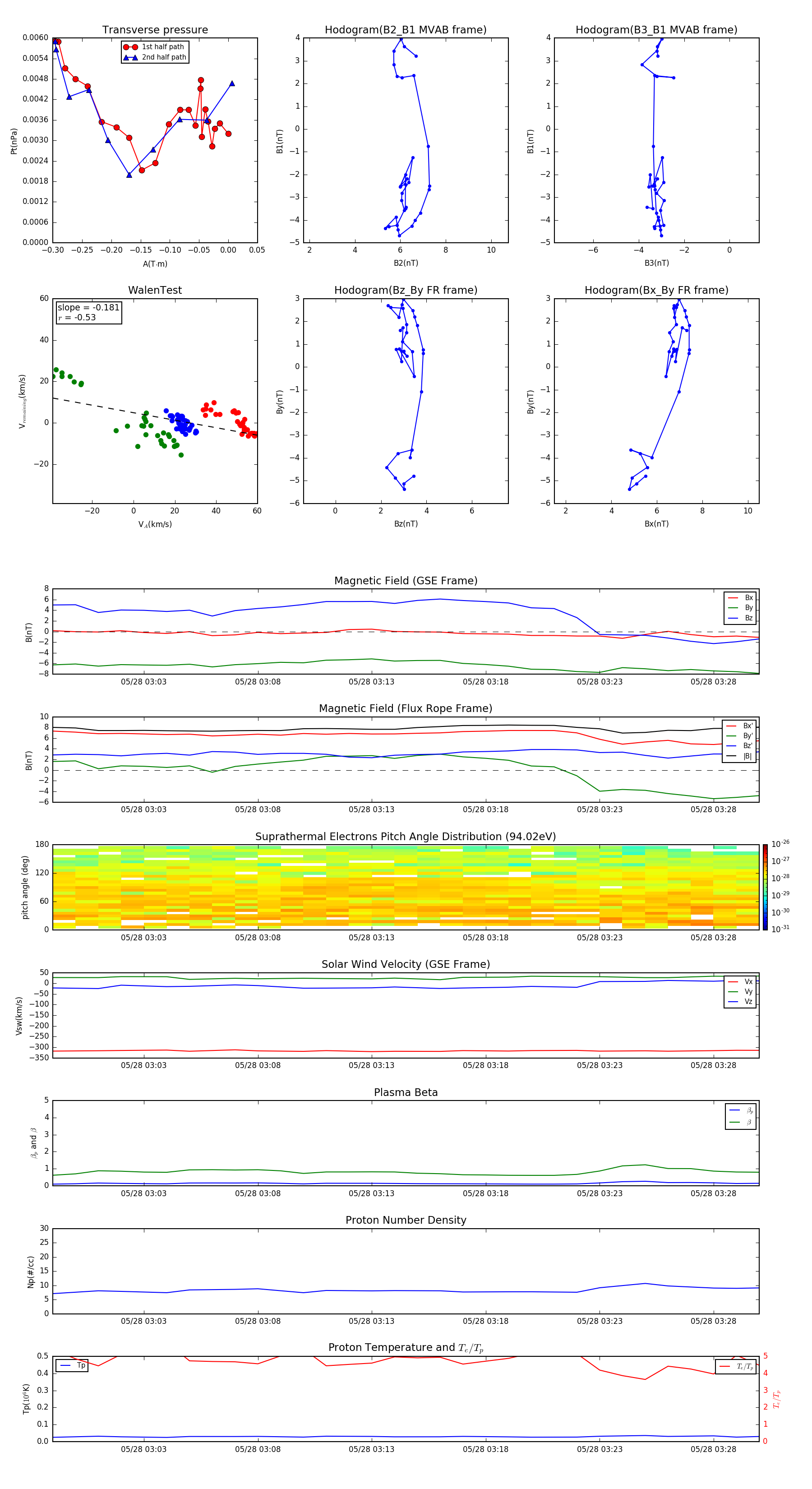This screenshot has height=1489, width=812.
Task: Click the "Bz(nT)" x-axis label
Action: pos(406,524)
